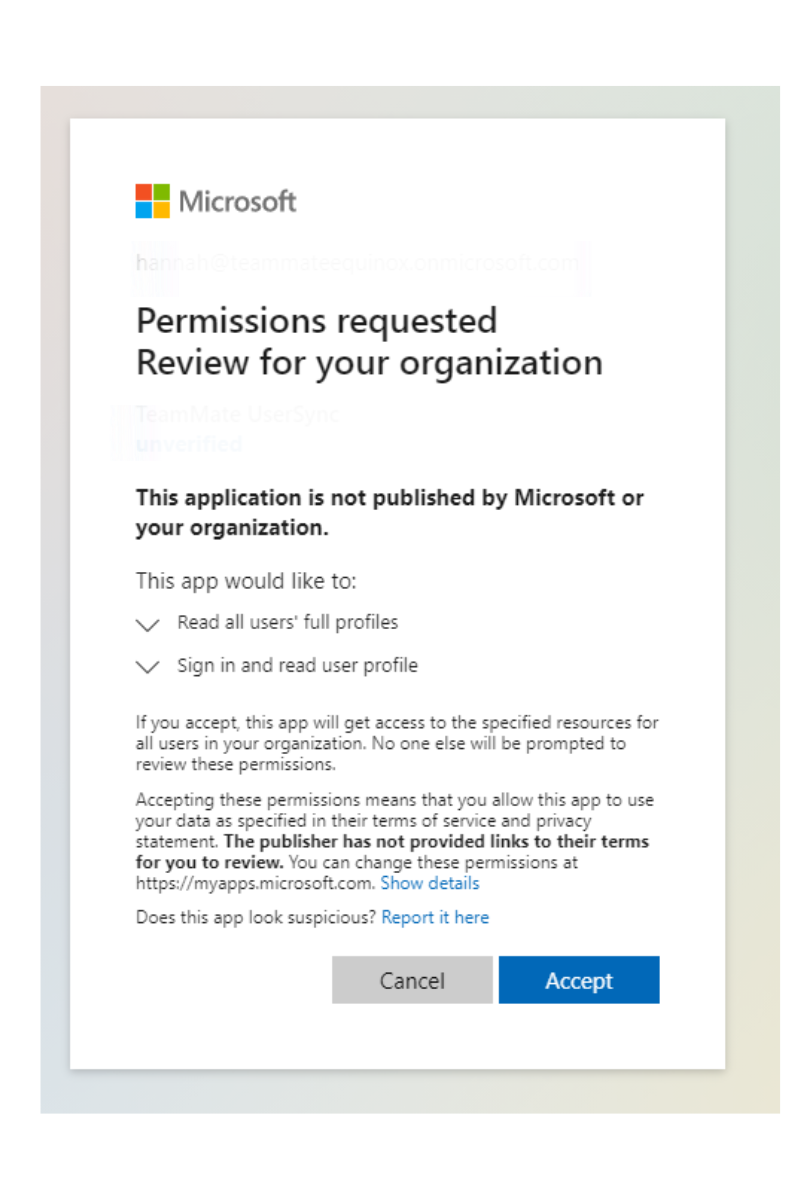Click the "Microsoft" wordmark text
800x1200 pixels.
coord(236,202)
